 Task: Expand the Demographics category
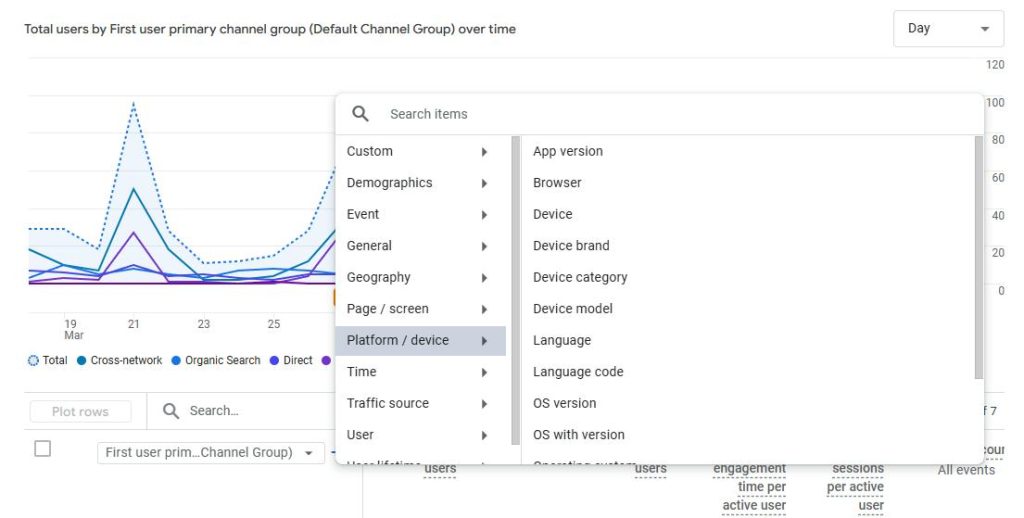tap(421, 183)
